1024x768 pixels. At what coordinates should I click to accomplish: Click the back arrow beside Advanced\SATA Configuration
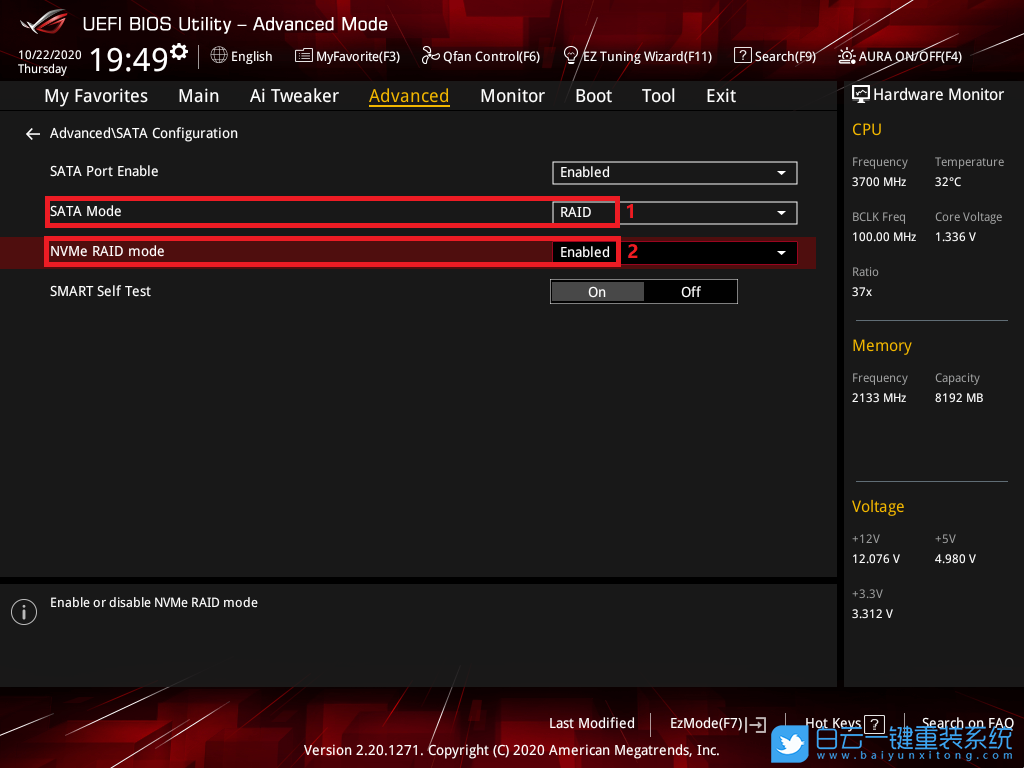point(33,134)
